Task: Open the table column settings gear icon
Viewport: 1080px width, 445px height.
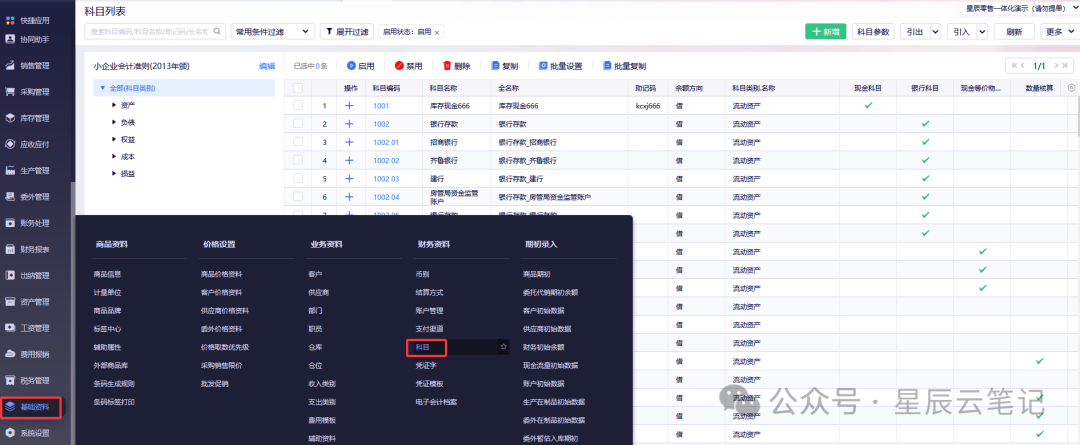Action: coord(1070,88)
